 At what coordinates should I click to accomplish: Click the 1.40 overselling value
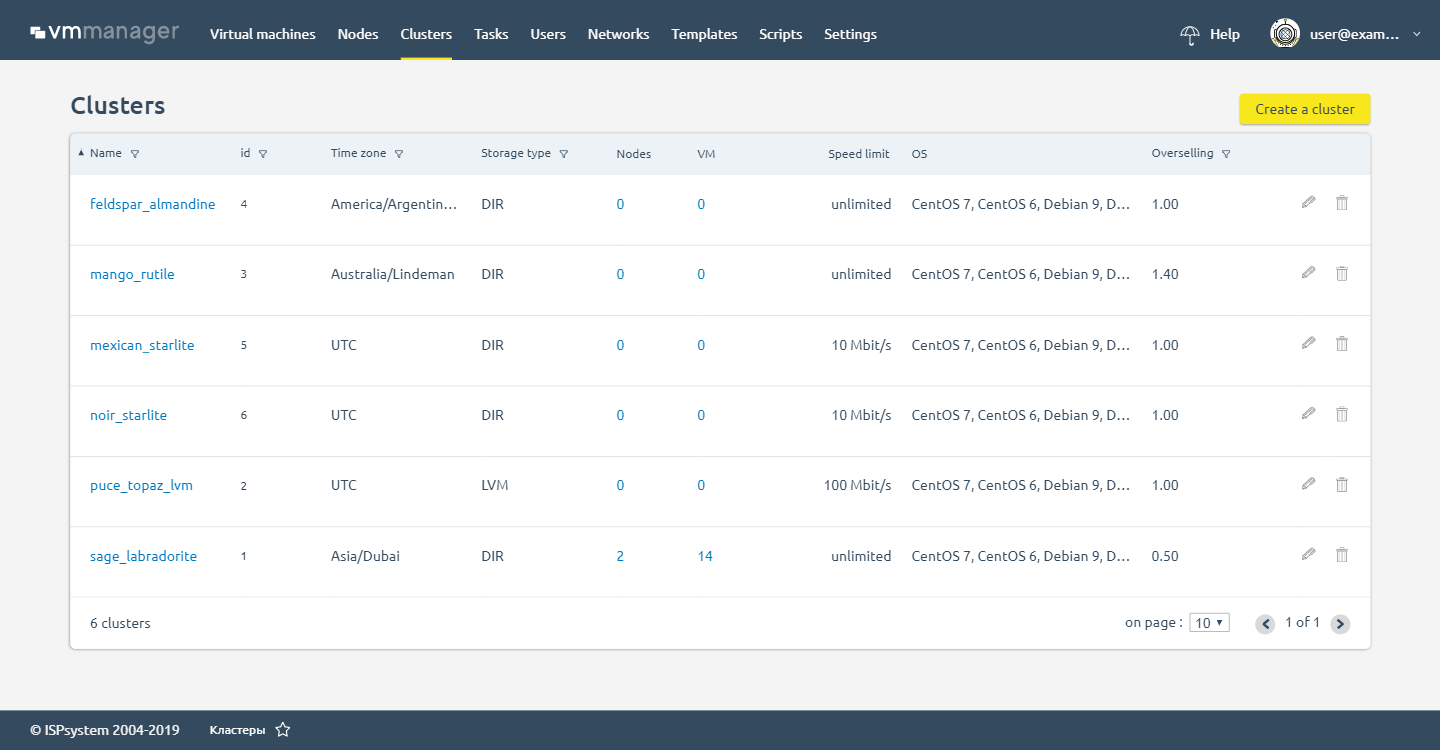(x=1165, y=274)
